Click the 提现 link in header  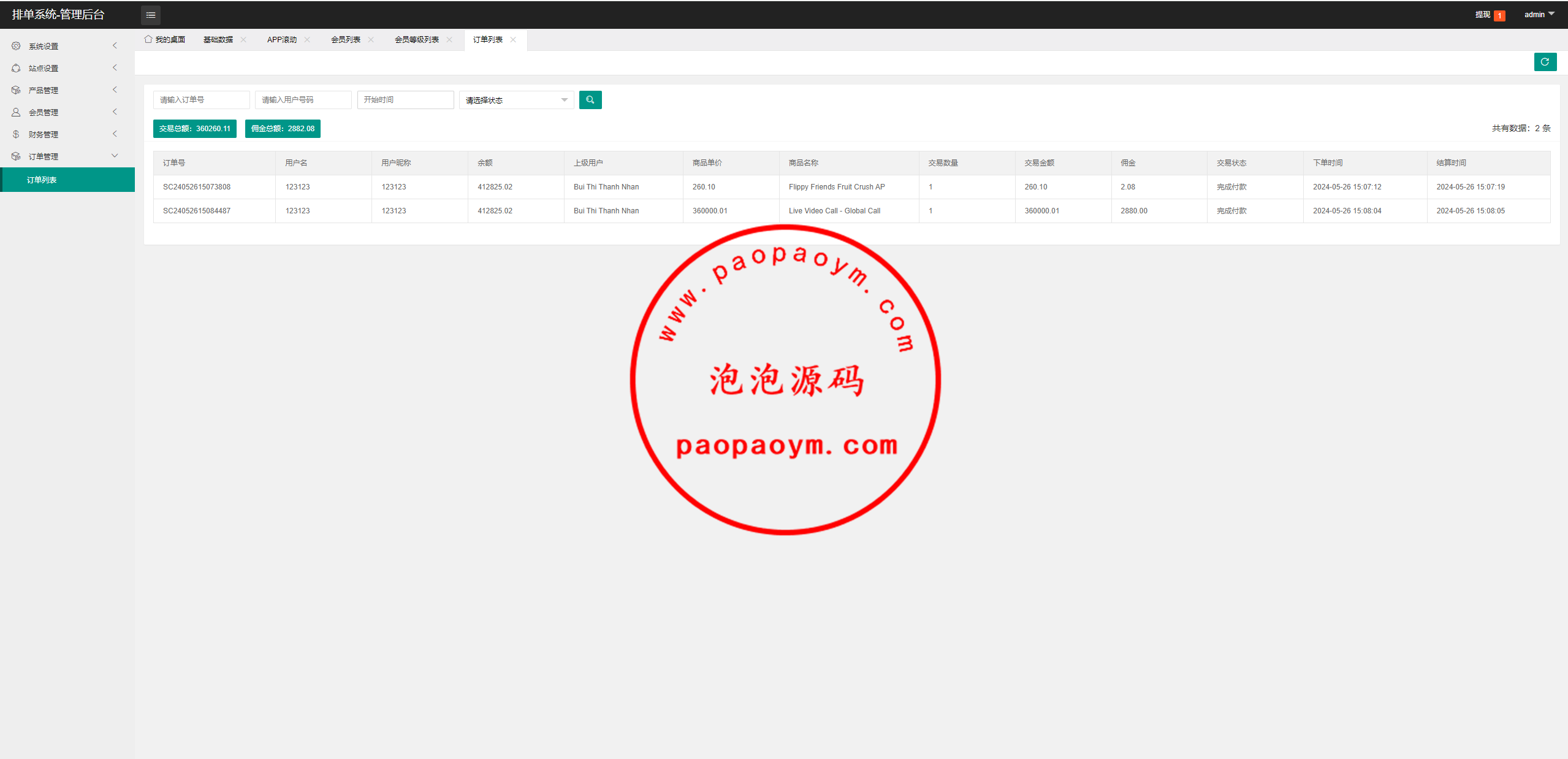point(1482,15)
